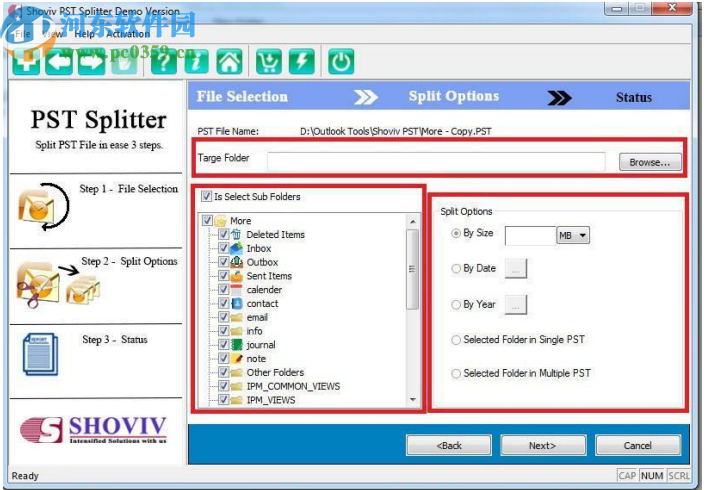Image resolution: width=711 pixels, height=490 pixels.
Task: Click the contact address book icon
Action: pyautogui.click(x=236, y=303)
